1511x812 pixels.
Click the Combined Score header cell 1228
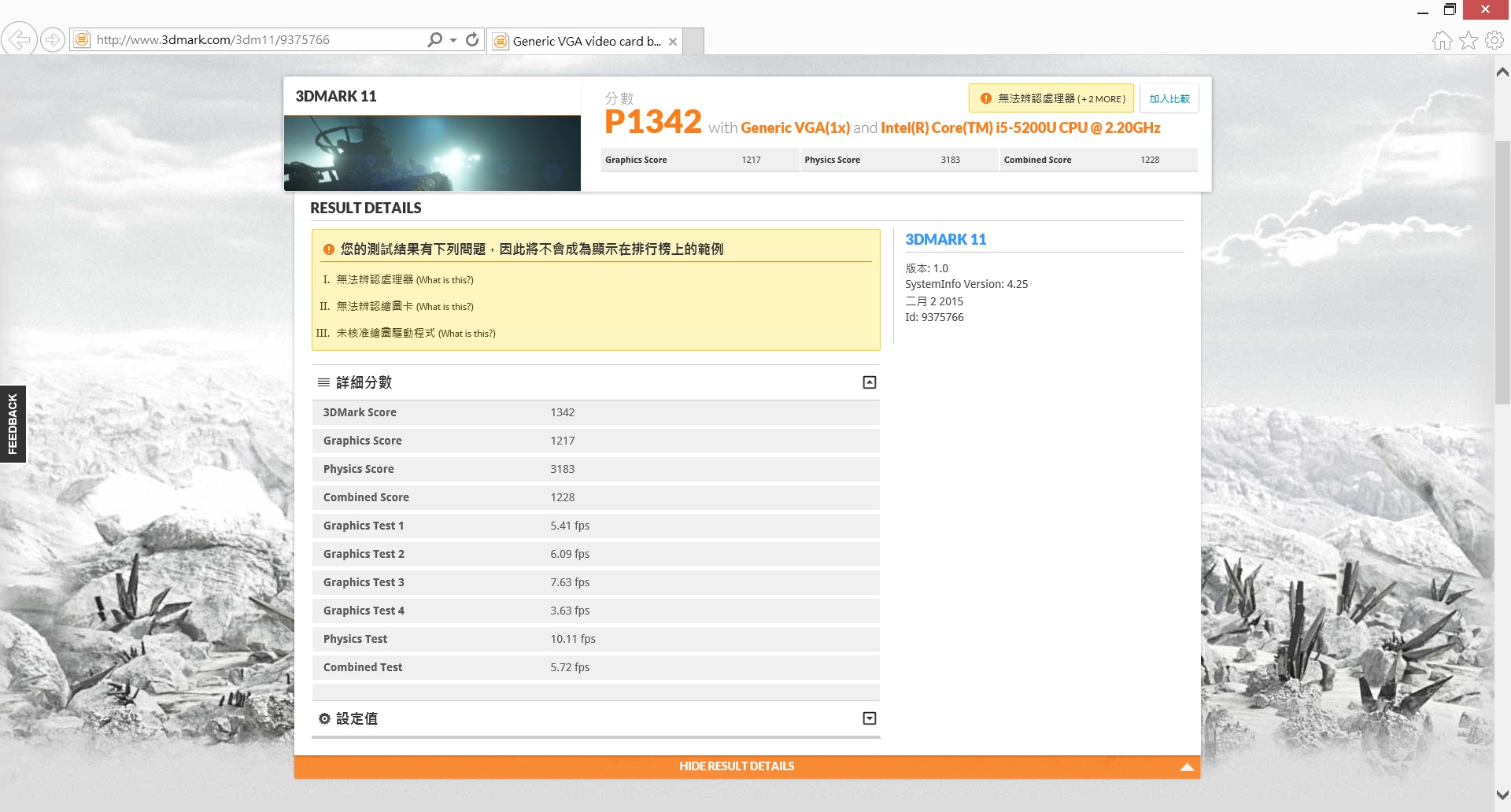pyautogui.click(x=1099, y=160)
